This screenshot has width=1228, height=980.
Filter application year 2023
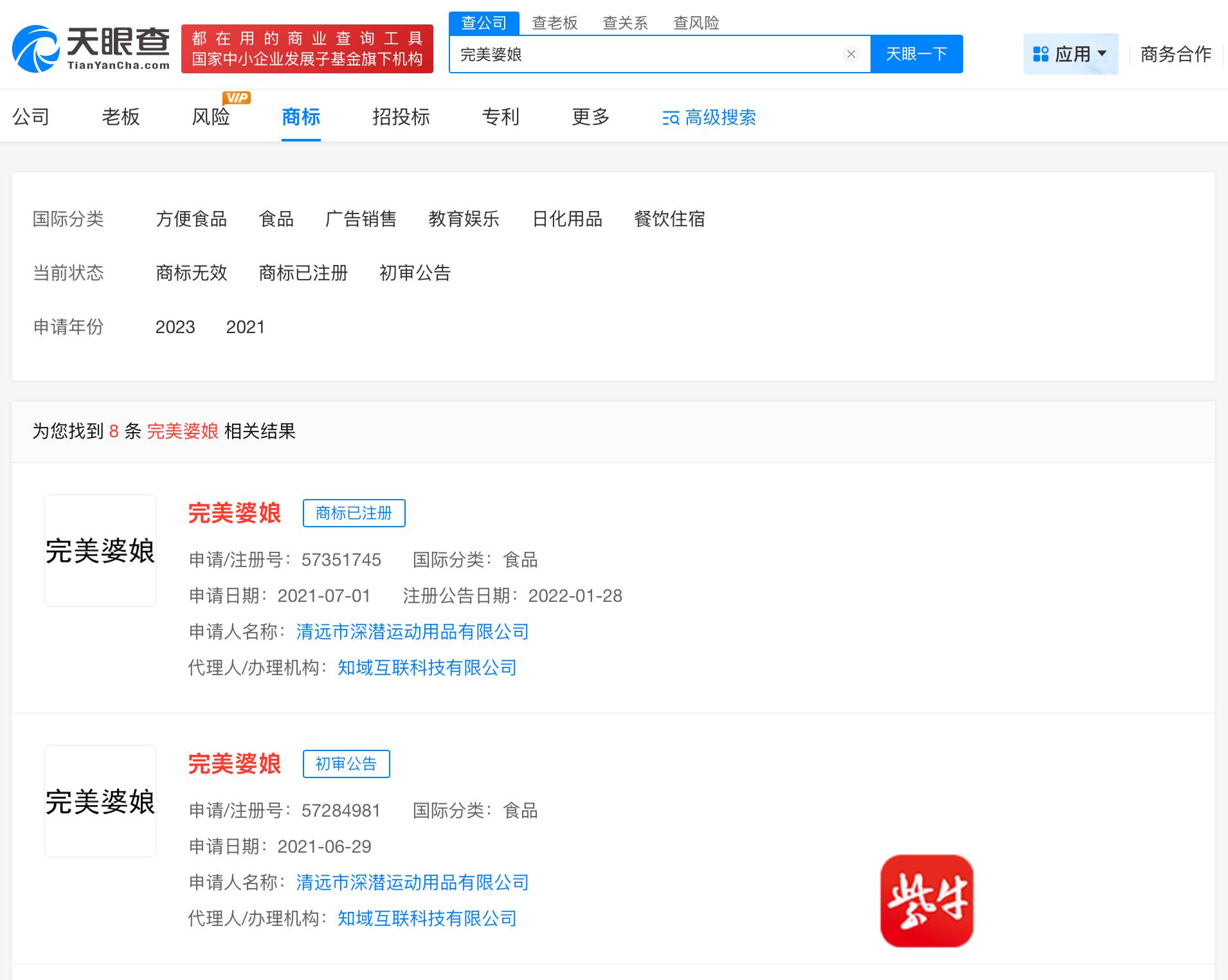pyautogui.click(x=175, y=327)
